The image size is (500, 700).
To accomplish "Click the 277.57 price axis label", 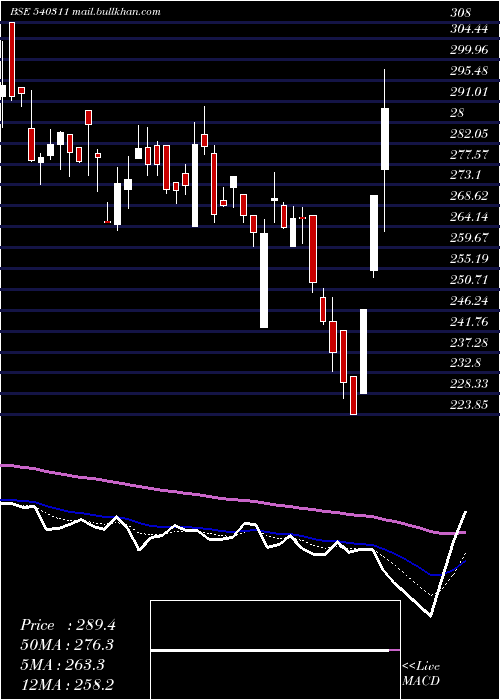I will (469, 154).
